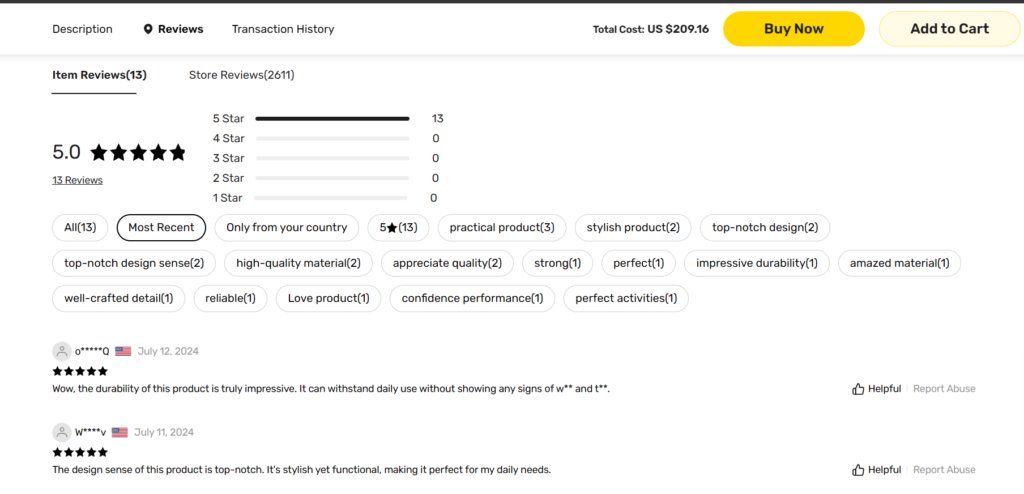Filter by top-notch design sense(2)
This screenshot has height=494, width=1024.
tap(135, 263)
